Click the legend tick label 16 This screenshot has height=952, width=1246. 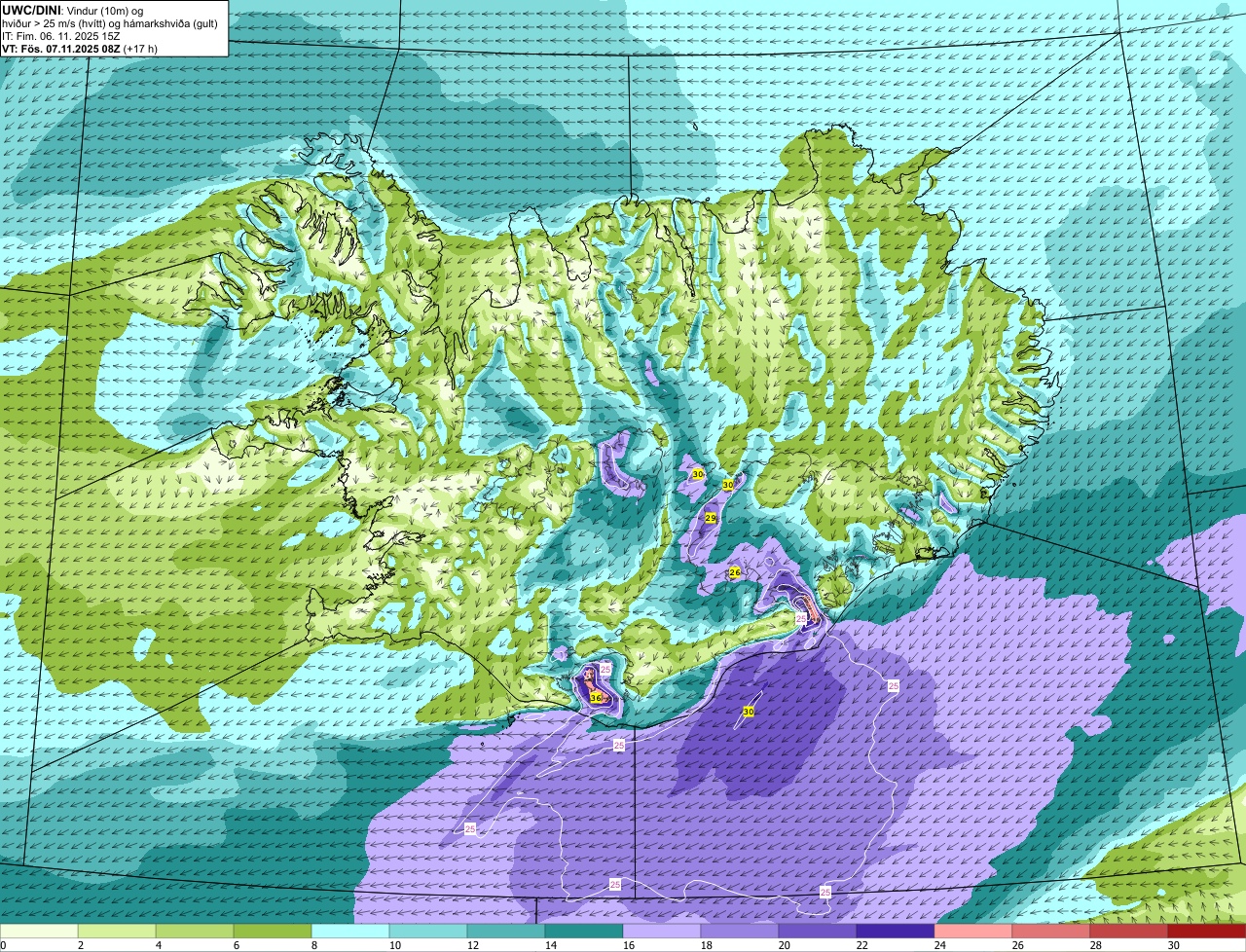pos(628,945)
